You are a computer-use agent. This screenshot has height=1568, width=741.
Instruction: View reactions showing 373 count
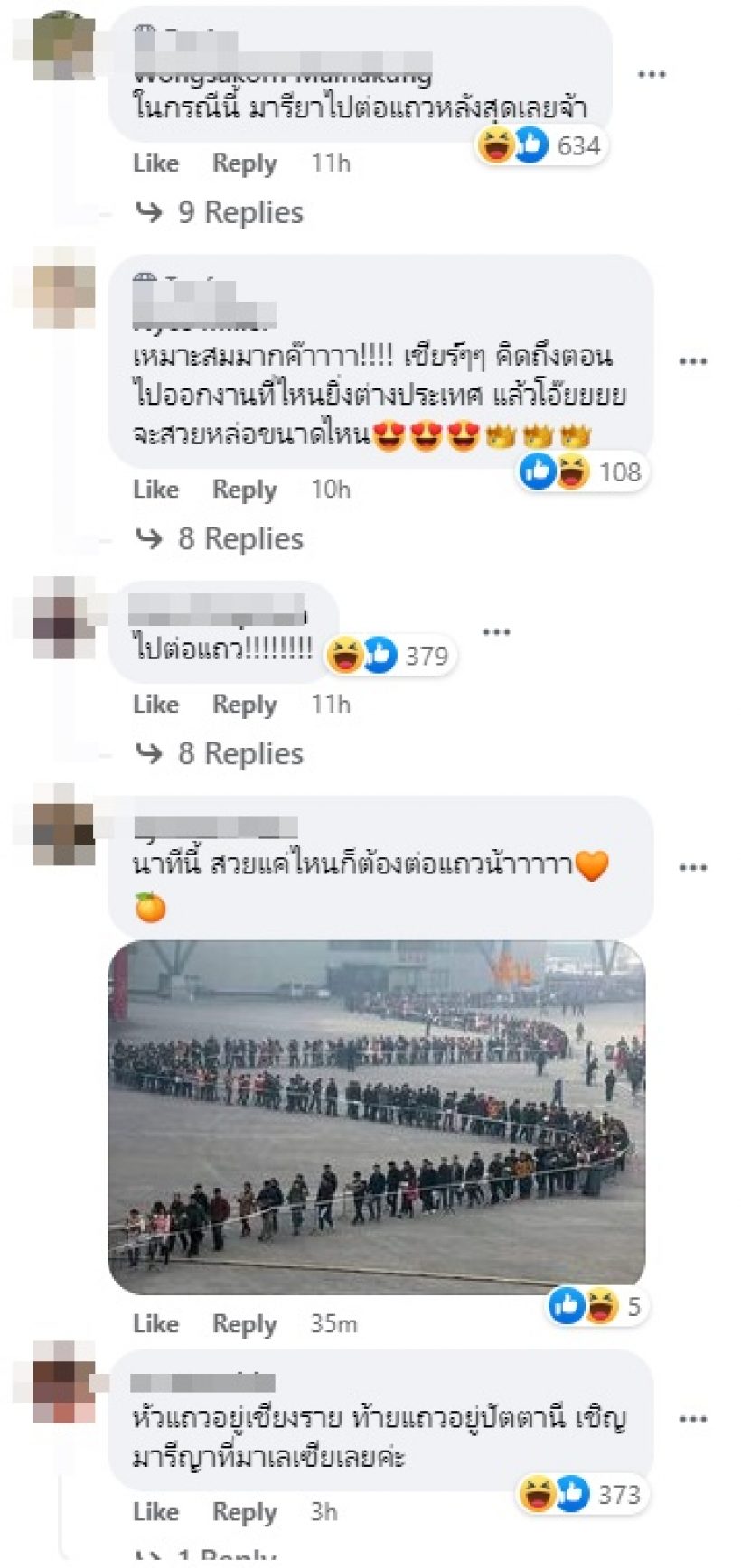582,1495
